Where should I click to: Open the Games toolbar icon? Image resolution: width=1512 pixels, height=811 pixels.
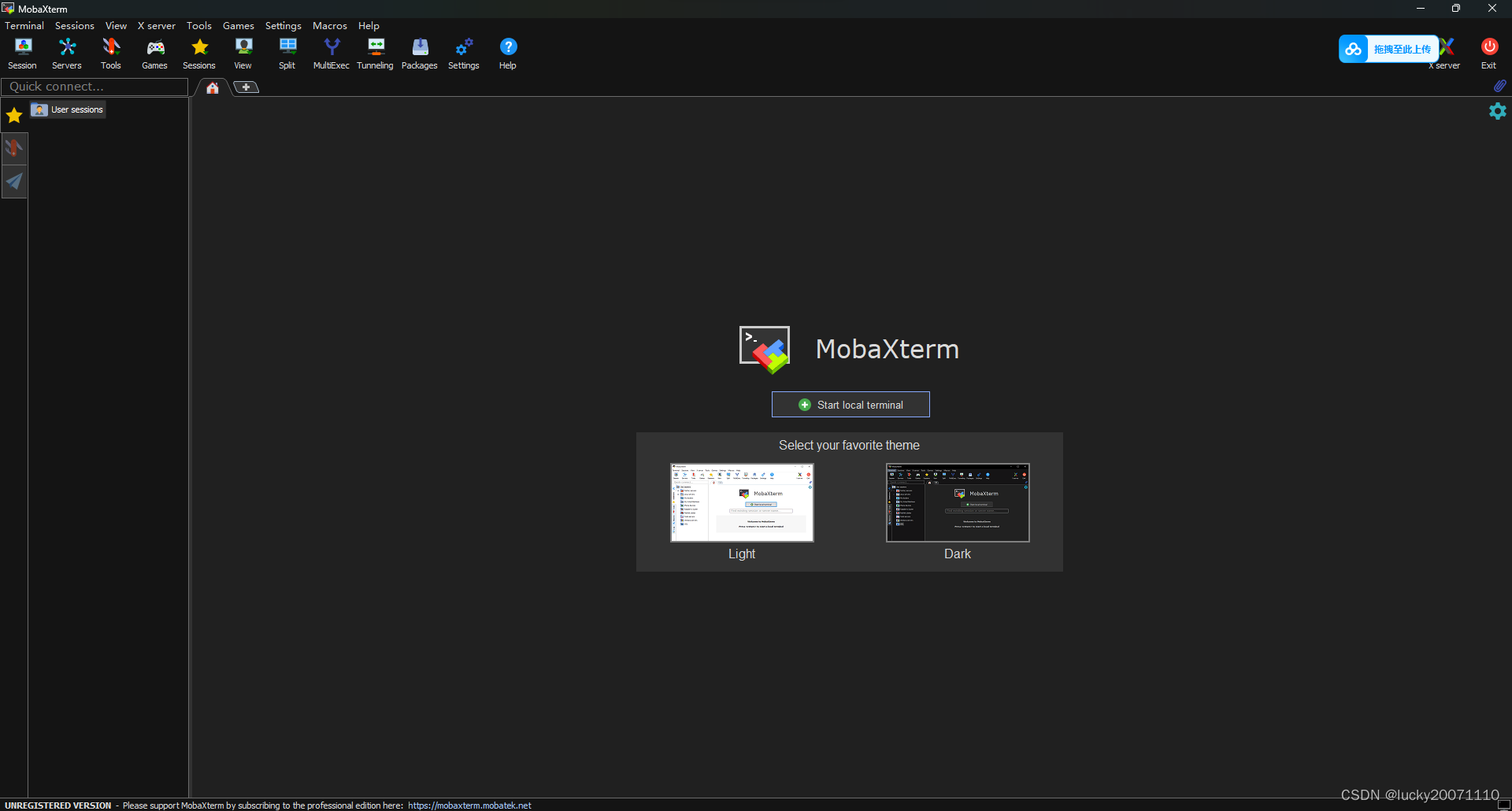[155, 54]
